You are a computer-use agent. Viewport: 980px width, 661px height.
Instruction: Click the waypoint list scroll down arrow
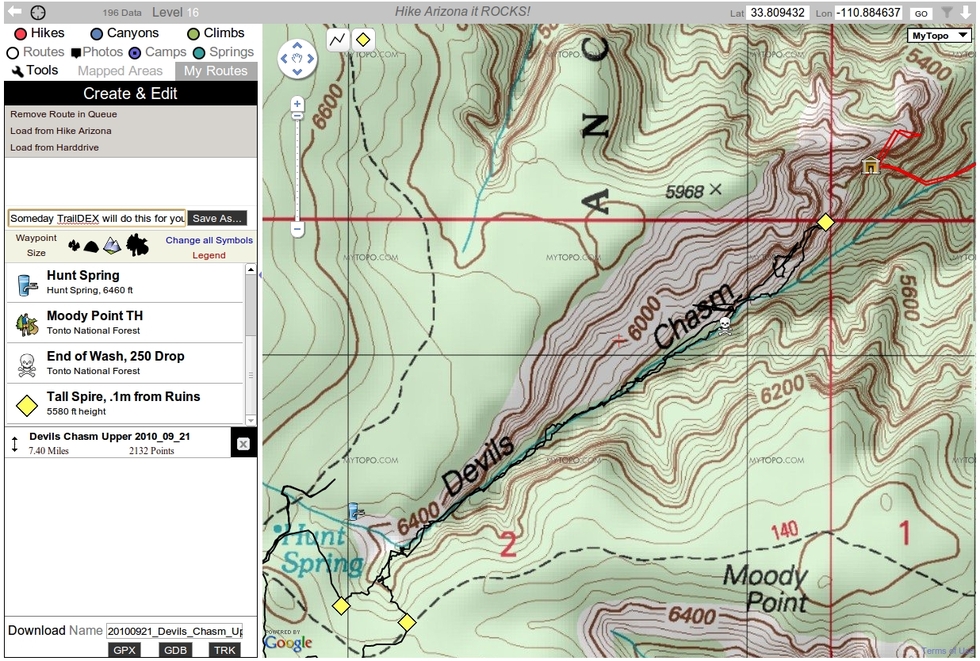pyautogui.click(x=251, y=420)
